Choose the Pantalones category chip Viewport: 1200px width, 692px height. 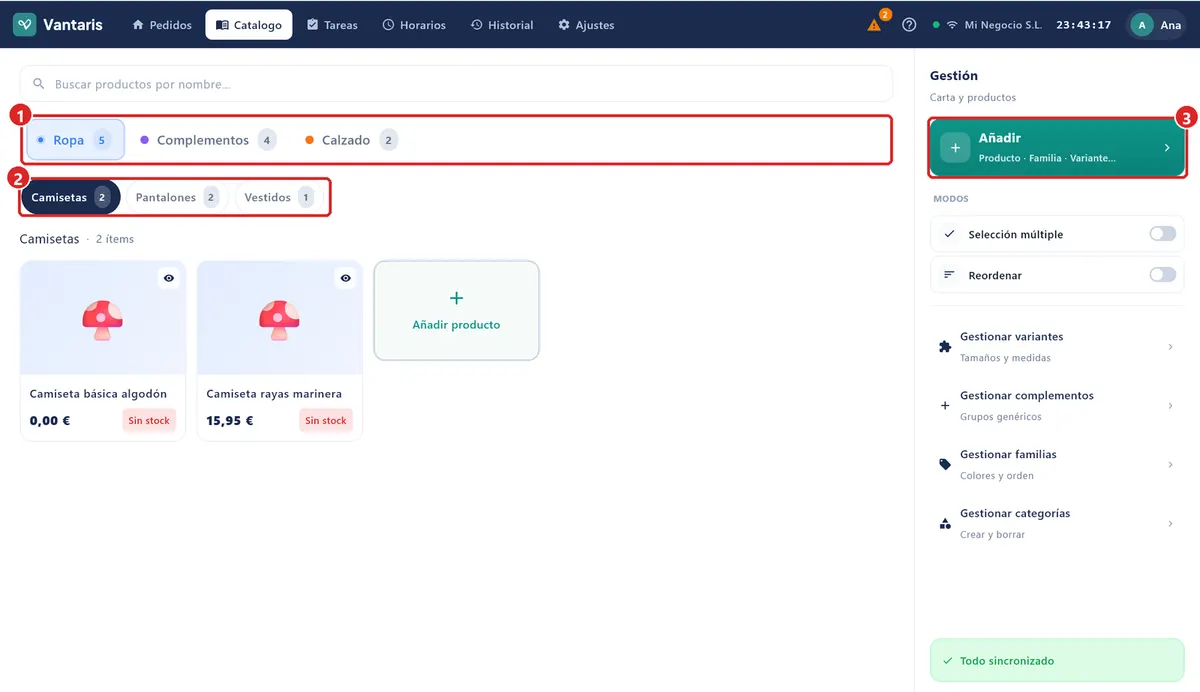point(177,197)
